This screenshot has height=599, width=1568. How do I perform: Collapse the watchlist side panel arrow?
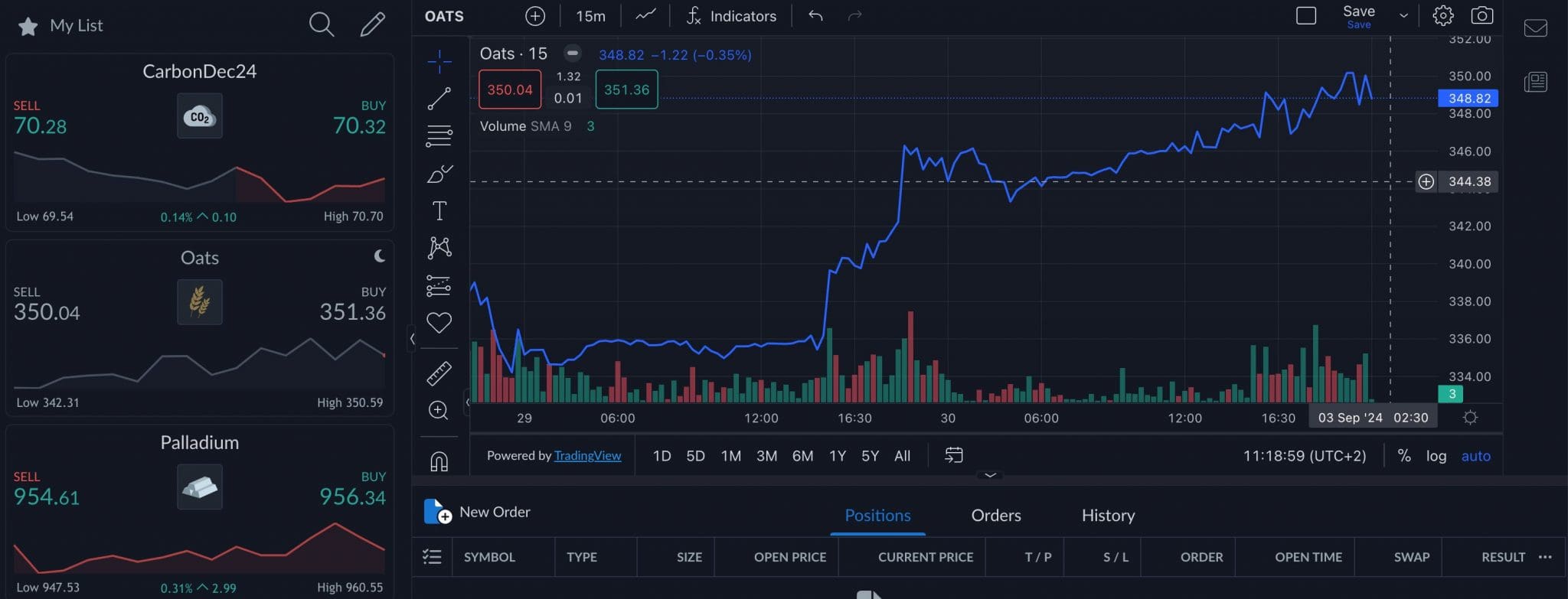(x=412, y=338)
